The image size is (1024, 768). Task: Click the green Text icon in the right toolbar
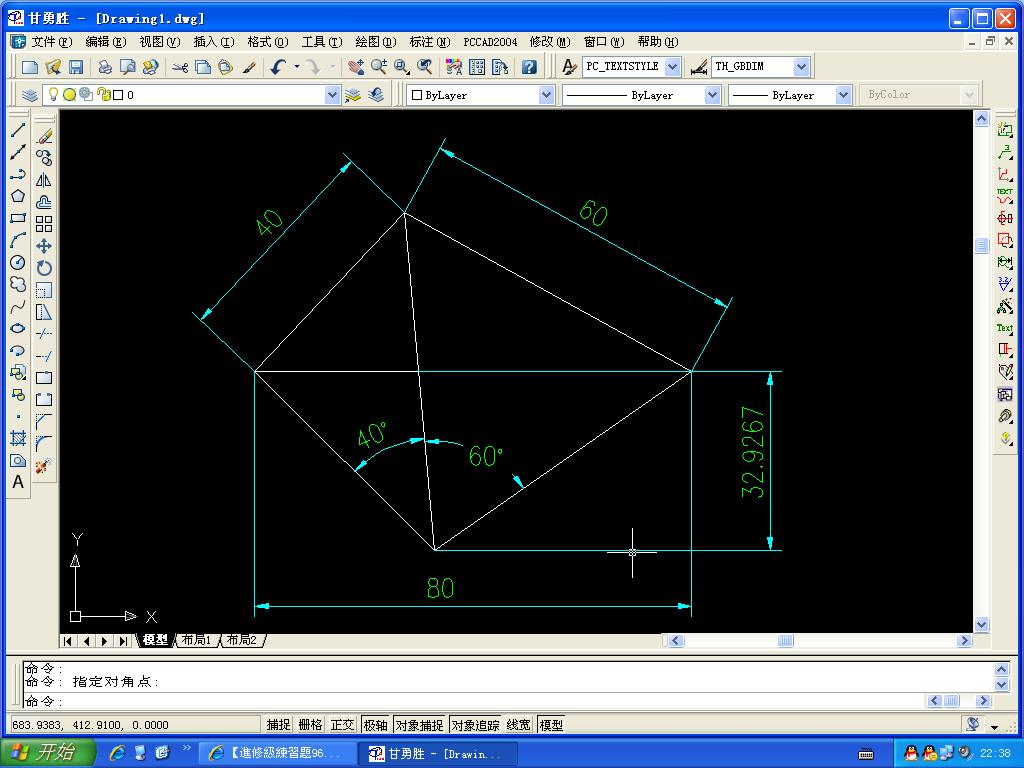(1005, 328)
